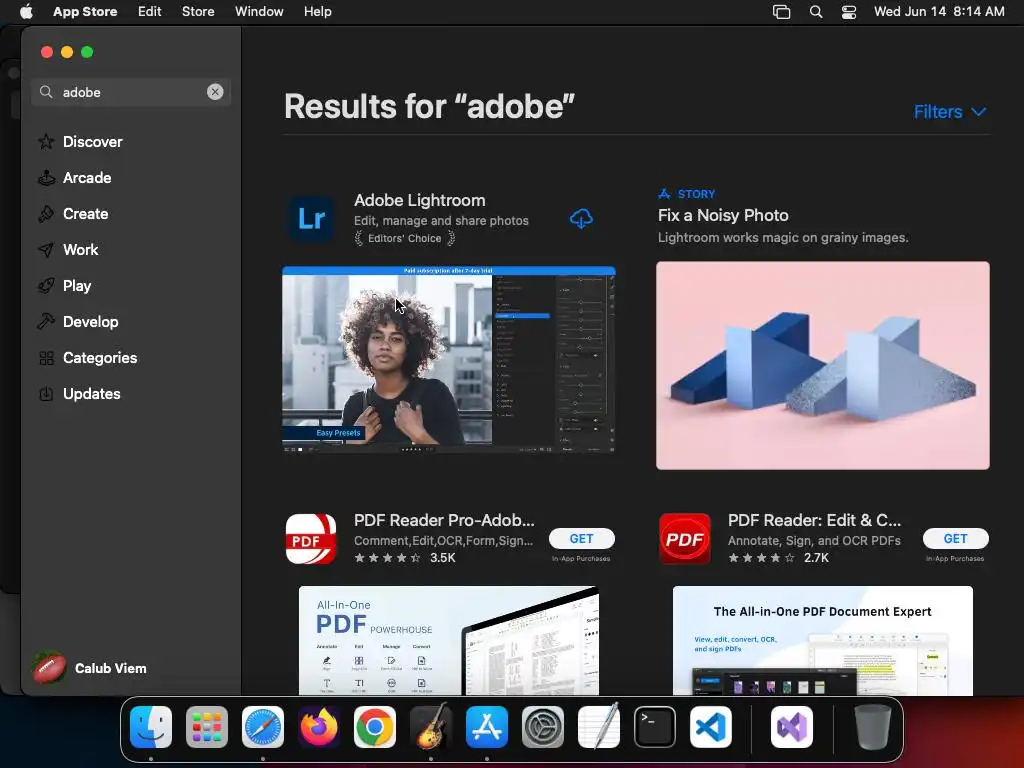Click the Arcade joystick icon
Image resolution: width=1024 pixels, height=768 pixels.
(46, 178)
